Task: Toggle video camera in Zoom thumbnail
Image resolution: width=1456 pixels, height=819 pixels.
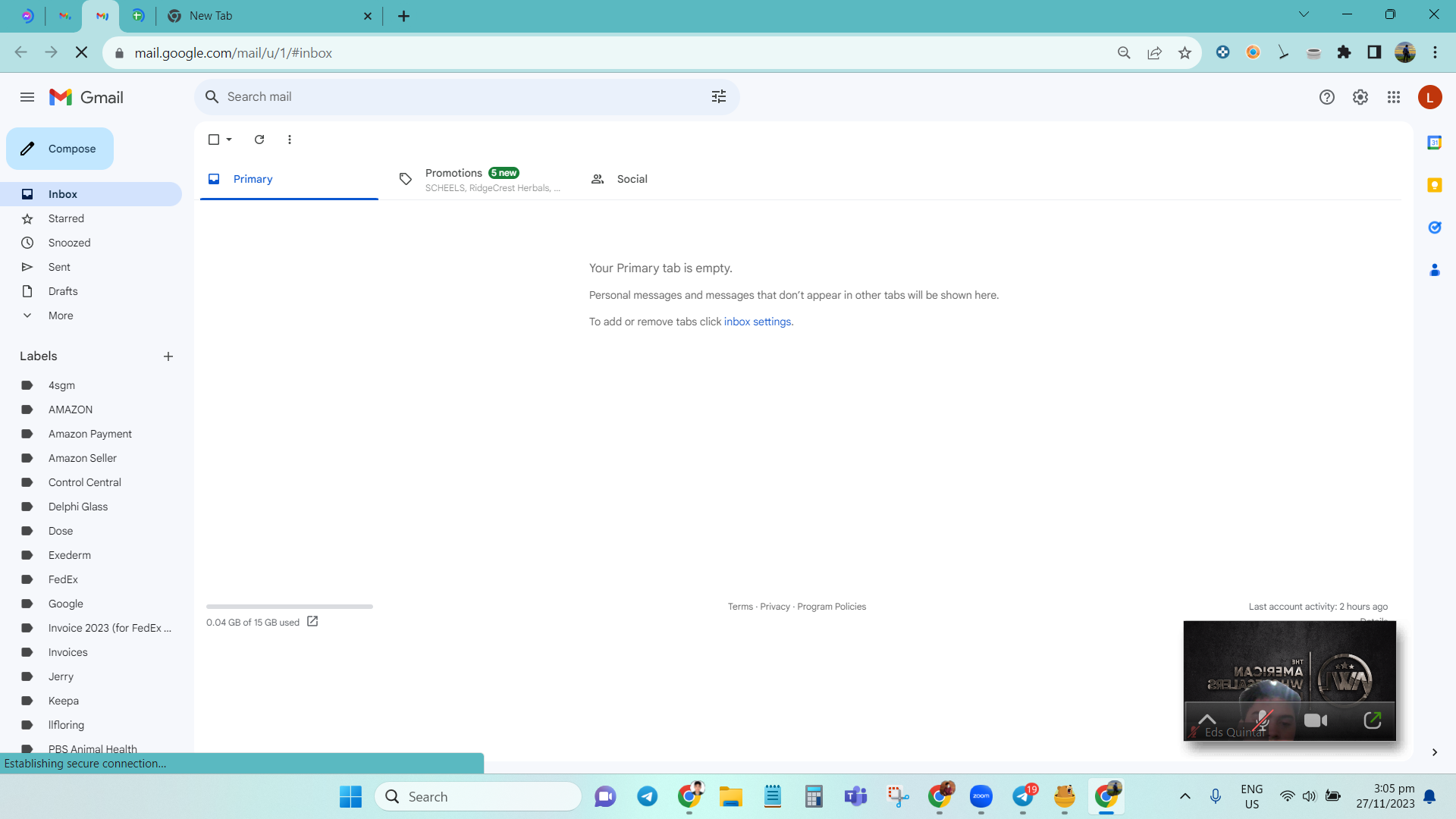Action: (1316, 720)
